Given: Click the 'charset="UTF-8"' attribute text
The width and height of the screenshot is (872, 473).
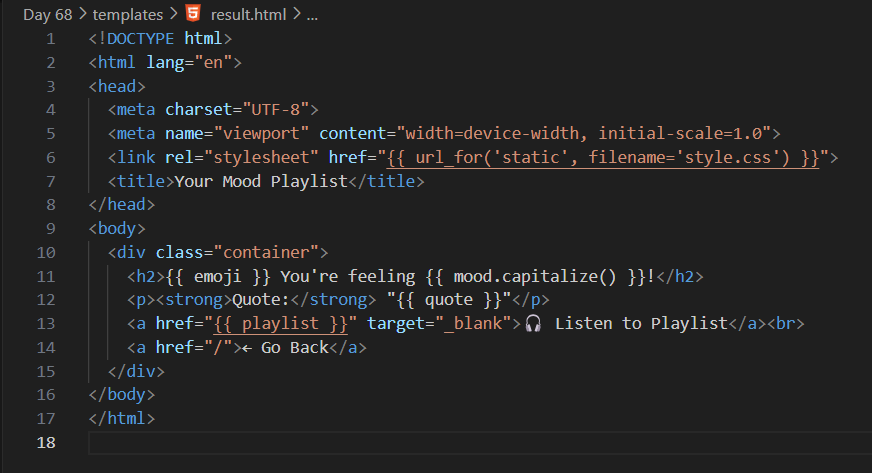Looking at the screenshot, I should [x=237, y=110].
